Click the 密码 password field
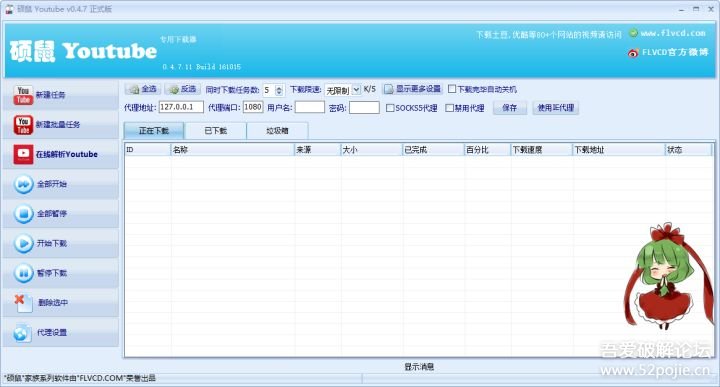Viewport: 720px width, 387px height. 364,107
